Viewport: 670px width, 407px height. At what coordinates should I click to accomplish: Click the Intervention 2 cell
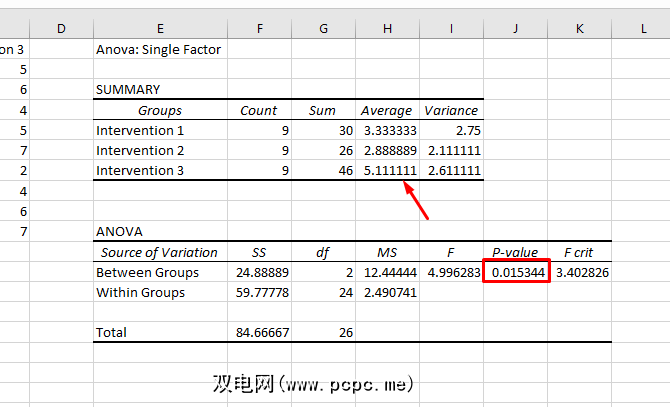(160, 150)
